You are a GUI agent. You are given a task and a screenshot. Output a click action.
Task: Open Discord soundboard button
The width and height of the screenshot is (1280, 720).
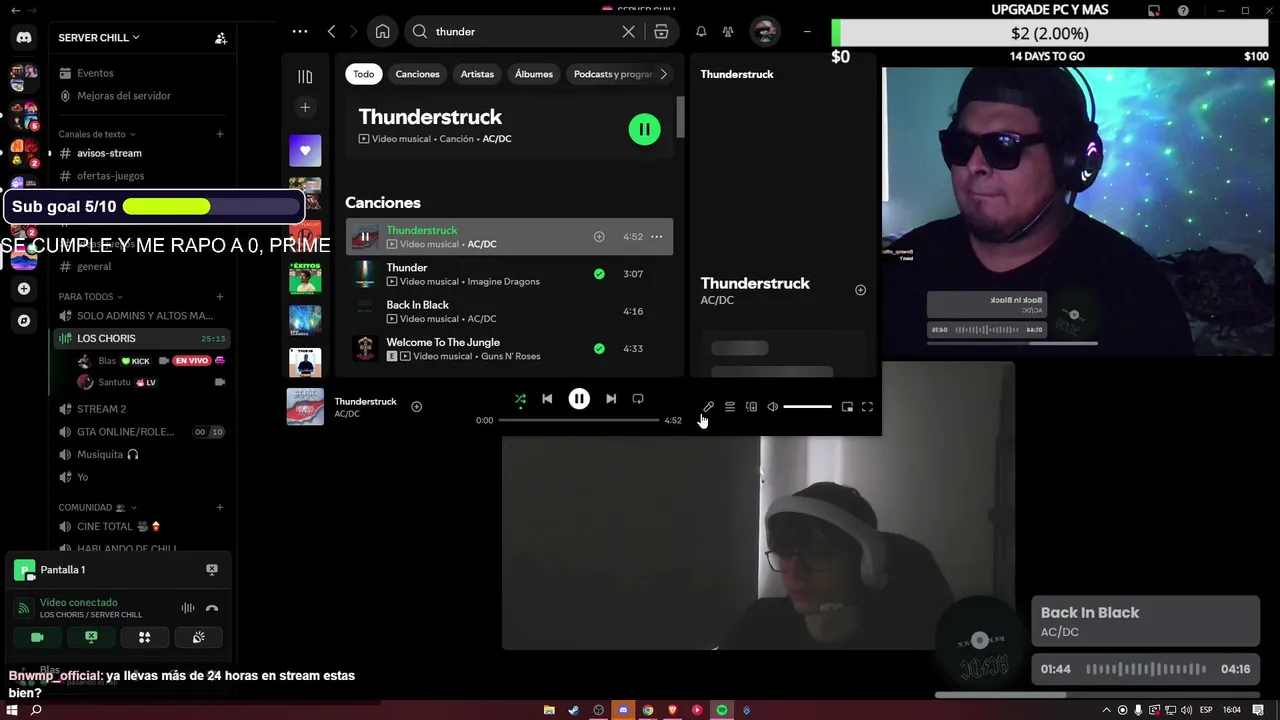pyautogui.click(x=198, y=637)
